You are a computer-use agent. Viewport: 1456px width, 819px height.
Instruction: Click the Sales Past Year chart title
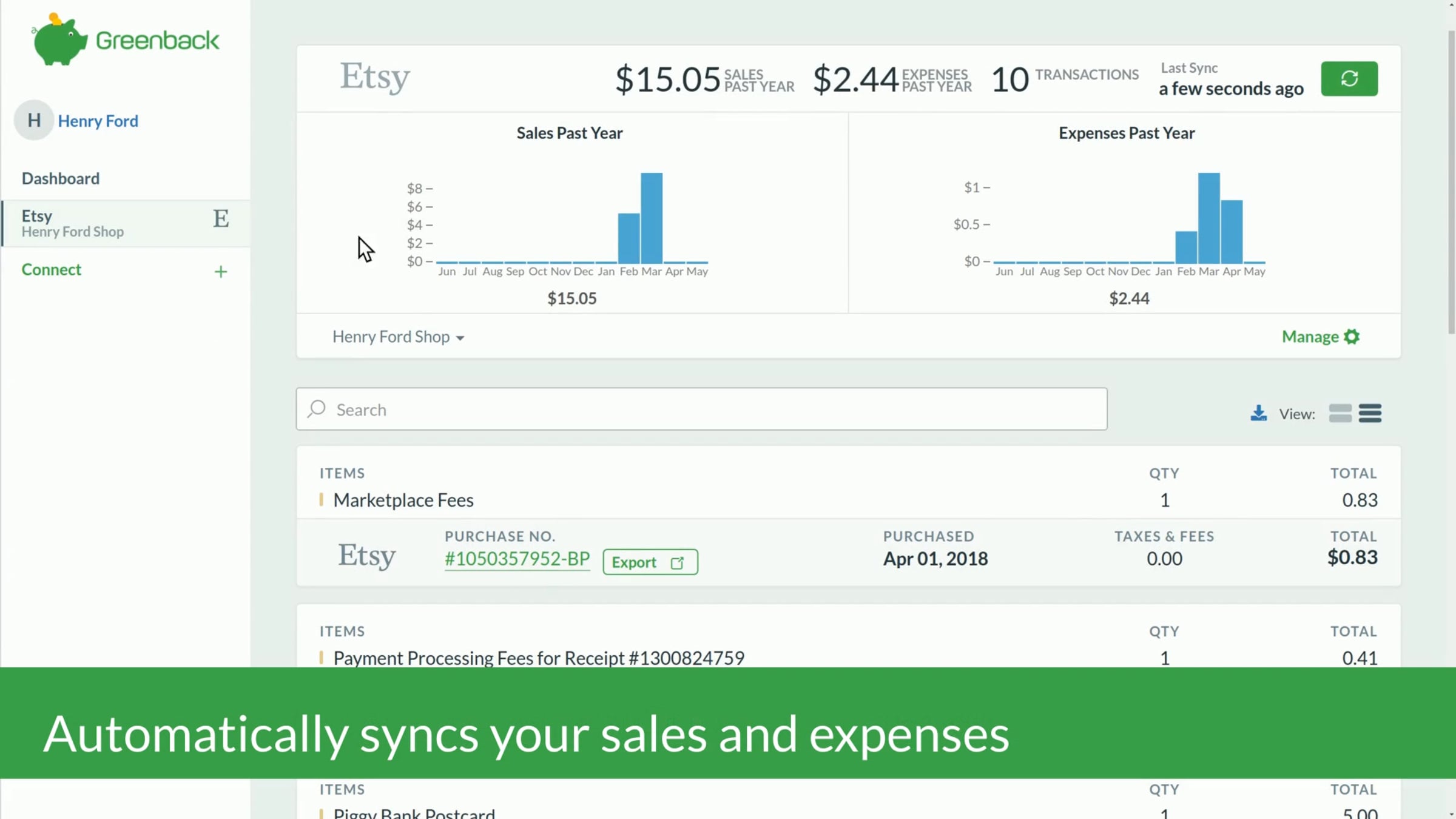click(570, 133)
